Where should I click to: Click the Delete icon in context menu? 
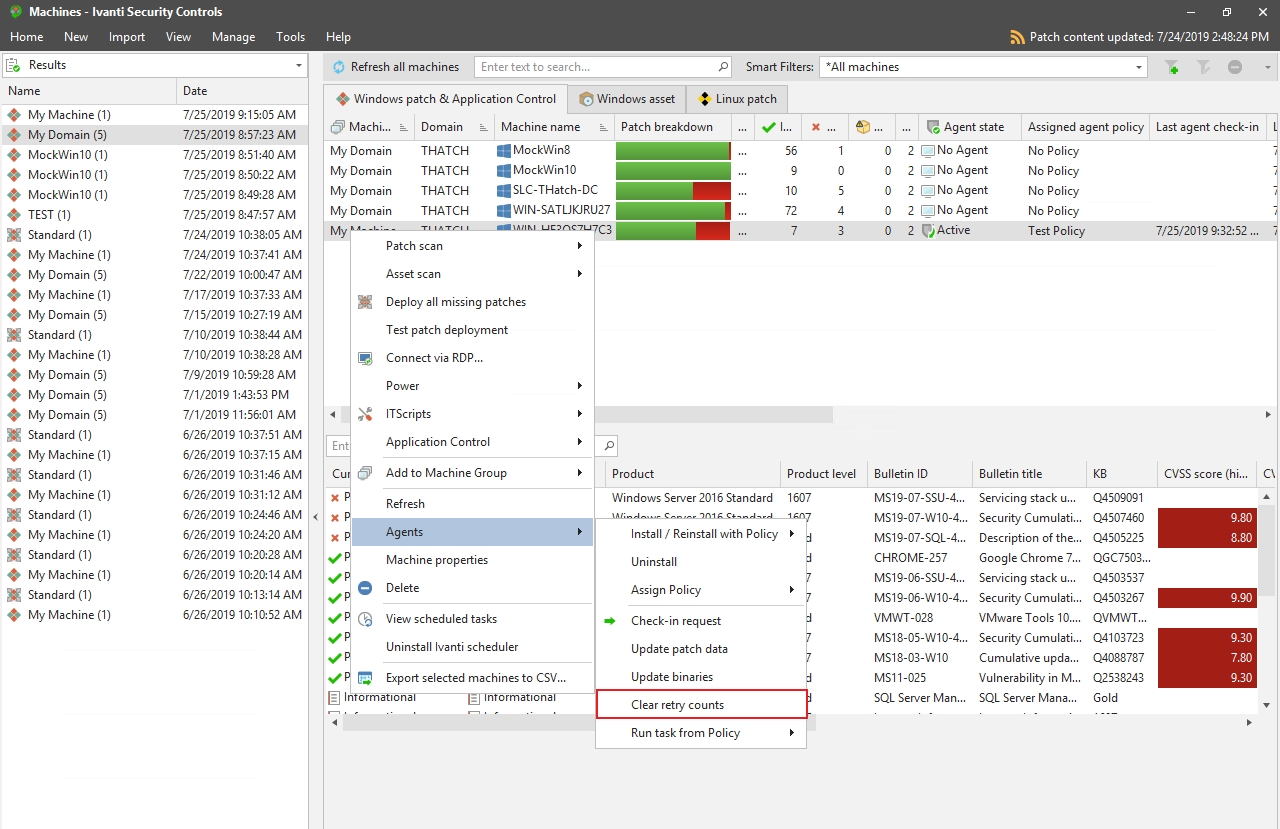(365, 588)
